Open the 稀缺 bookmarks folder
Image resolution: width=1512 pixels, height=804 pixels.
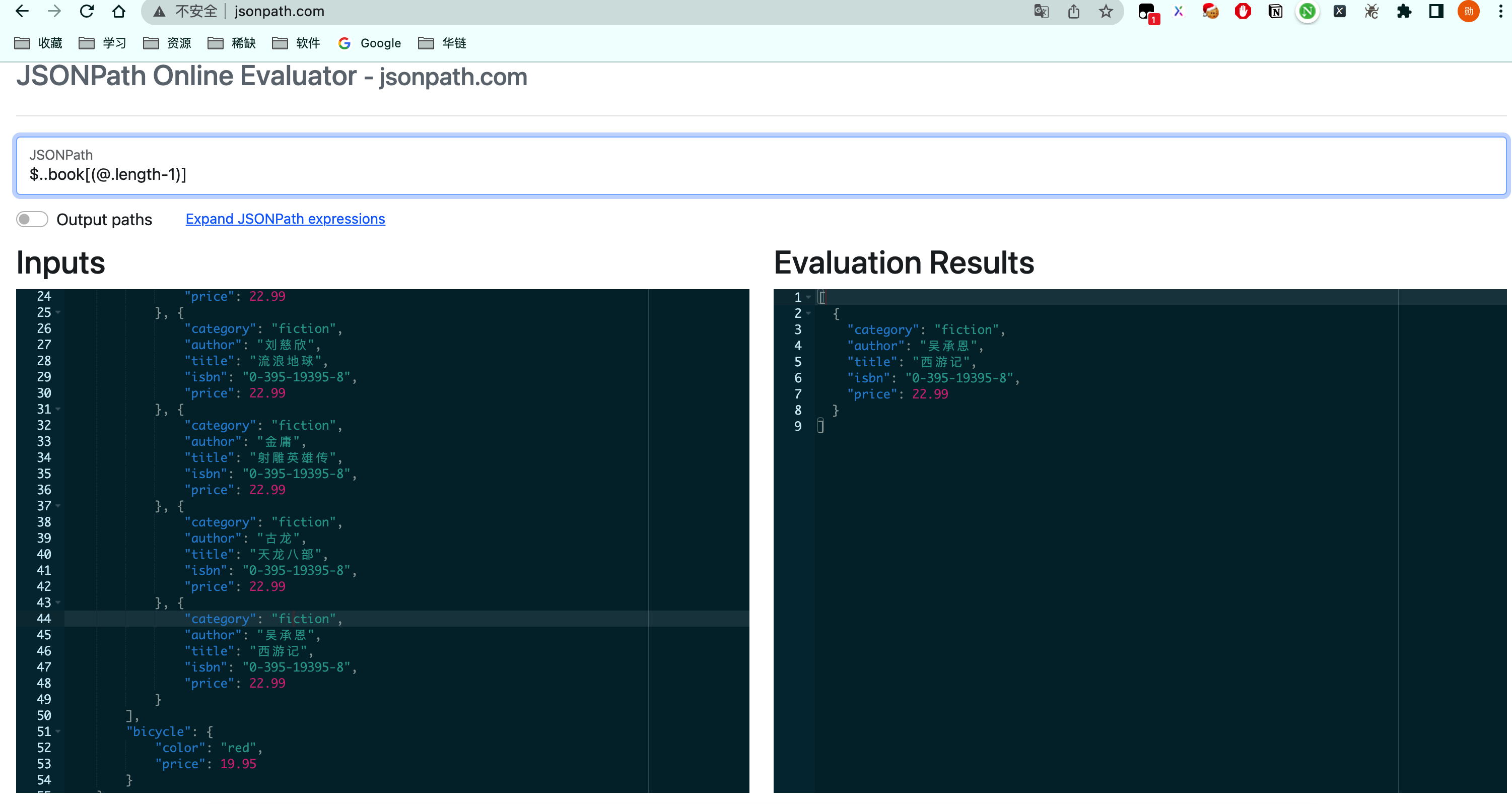pyautogui.click(x=232, y=43)
